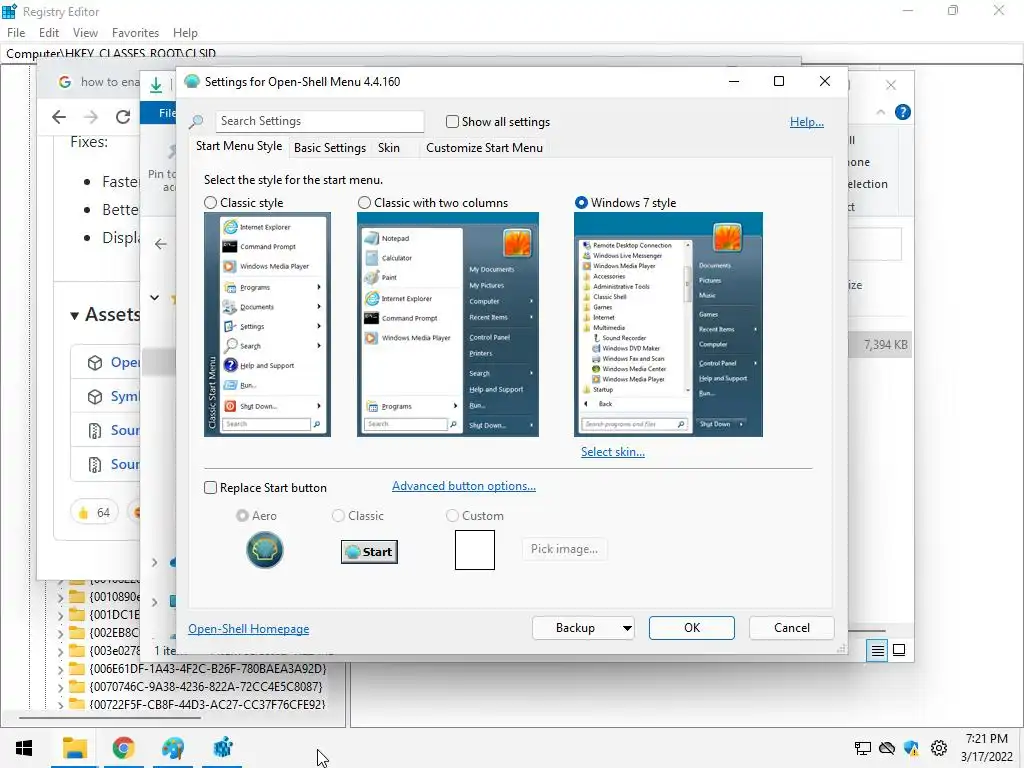This screenshot has width=1024, height=768.
Task: Open the Favorites menu in Registry Editor
Action: tap(135, 33)
